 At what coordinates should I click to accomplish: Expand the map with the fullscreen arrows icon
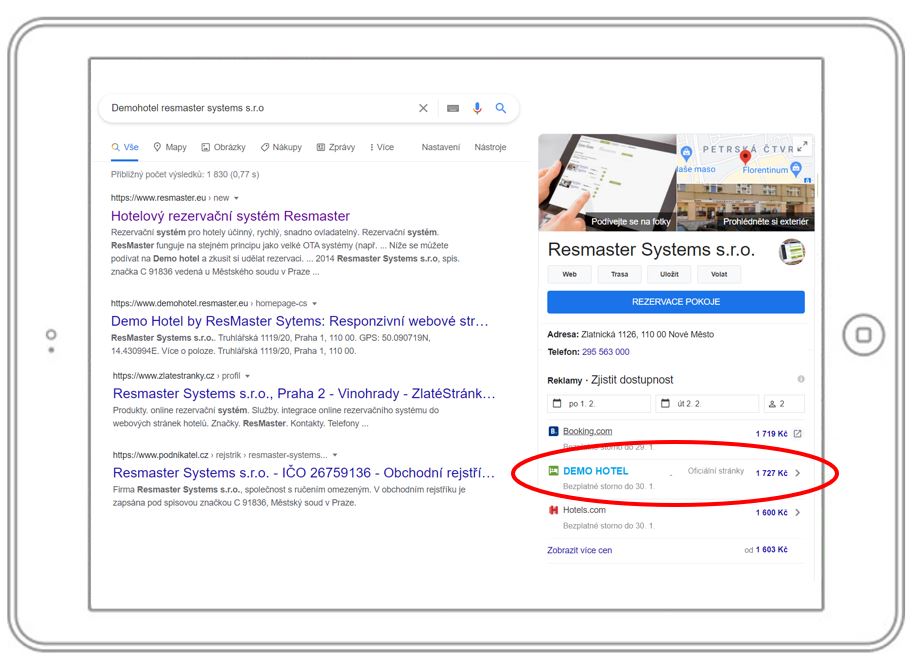point(802,146)
